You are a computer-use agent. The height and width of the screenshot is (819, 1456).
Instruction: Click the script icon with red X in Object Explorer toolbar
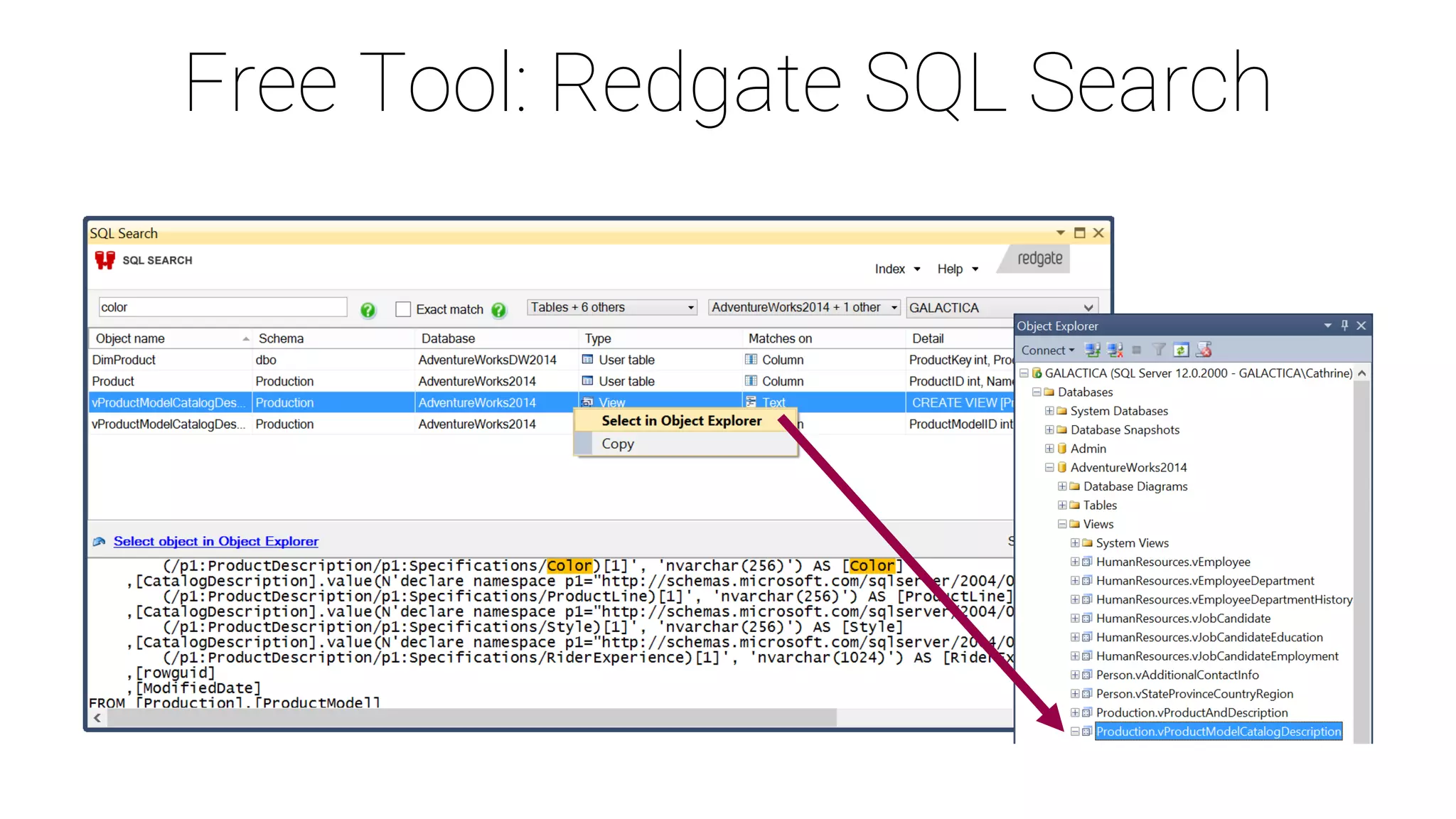(1204, 350)
